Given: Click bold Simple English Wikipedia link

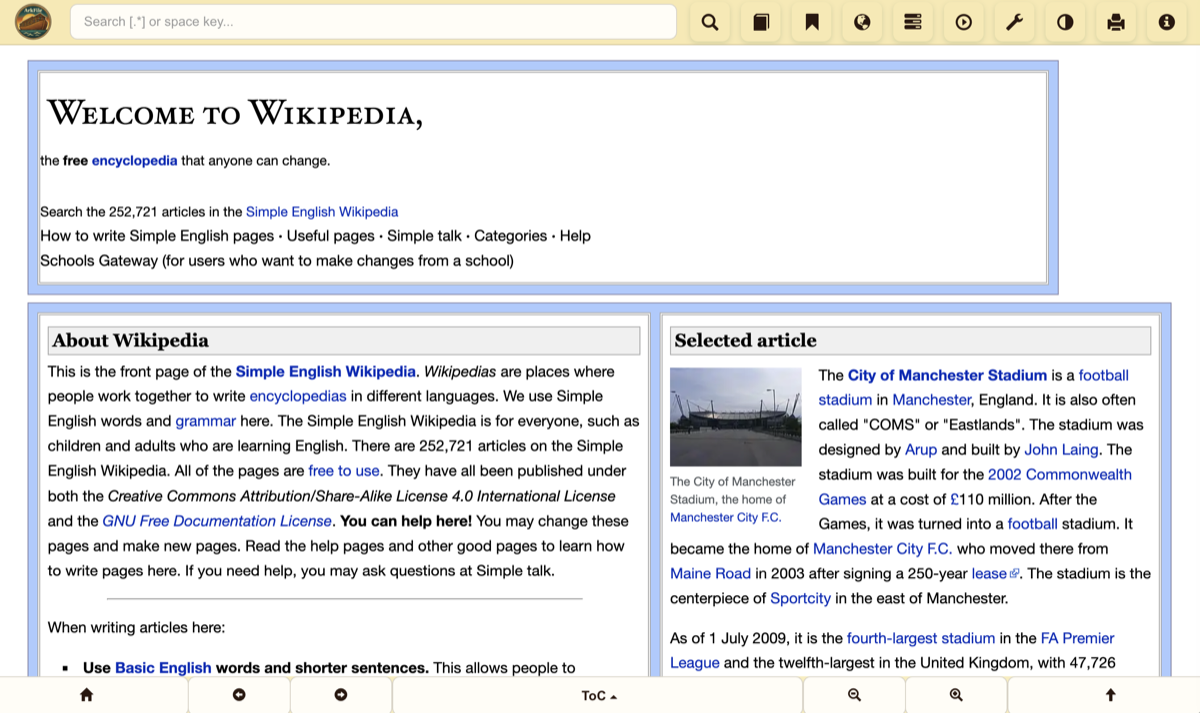Looking at the screenshot, I should [x=326, y=371].
